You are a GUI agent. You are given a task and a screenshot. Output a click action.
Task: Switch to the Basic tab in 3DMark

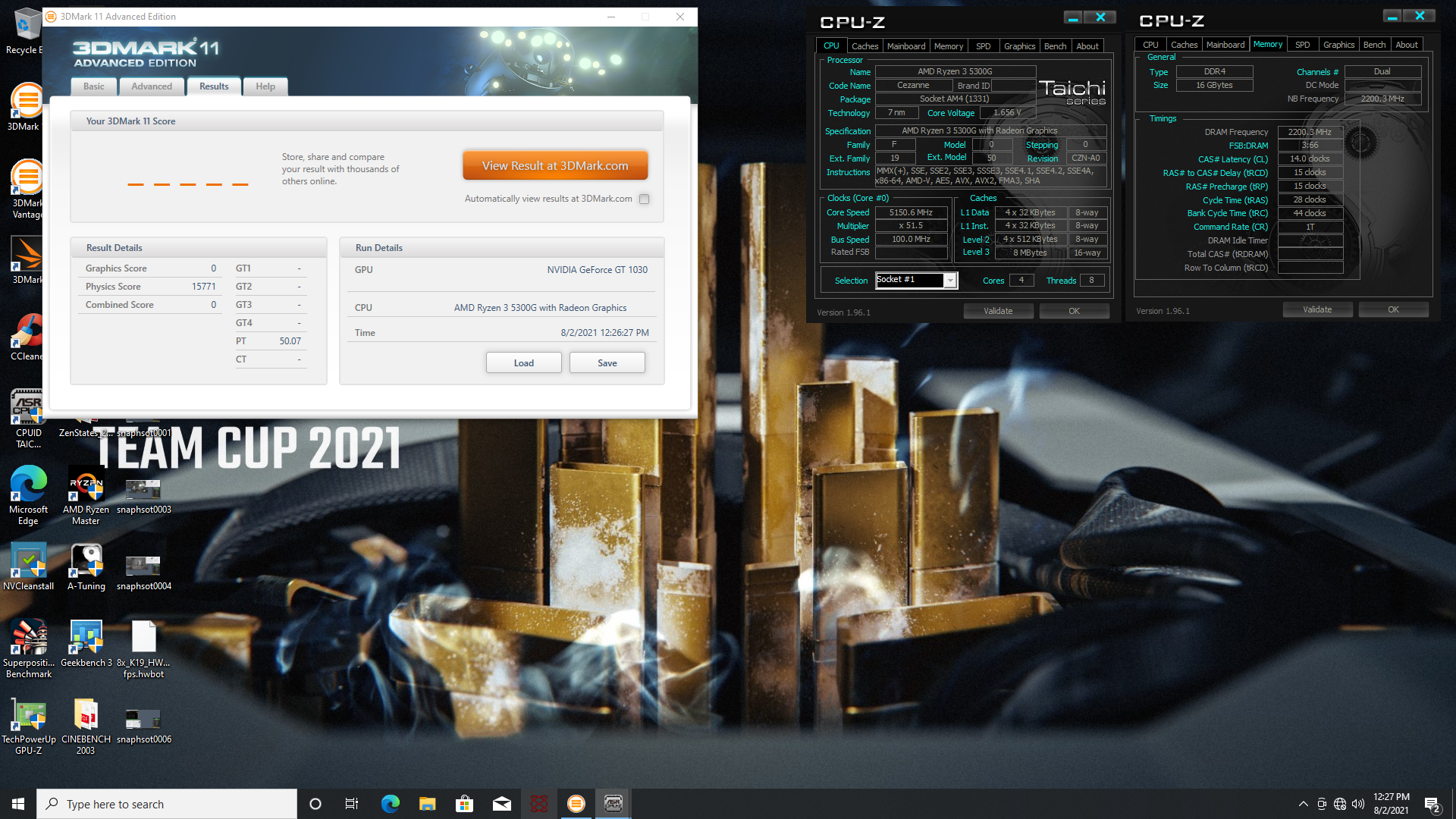[x=94, y=86]
